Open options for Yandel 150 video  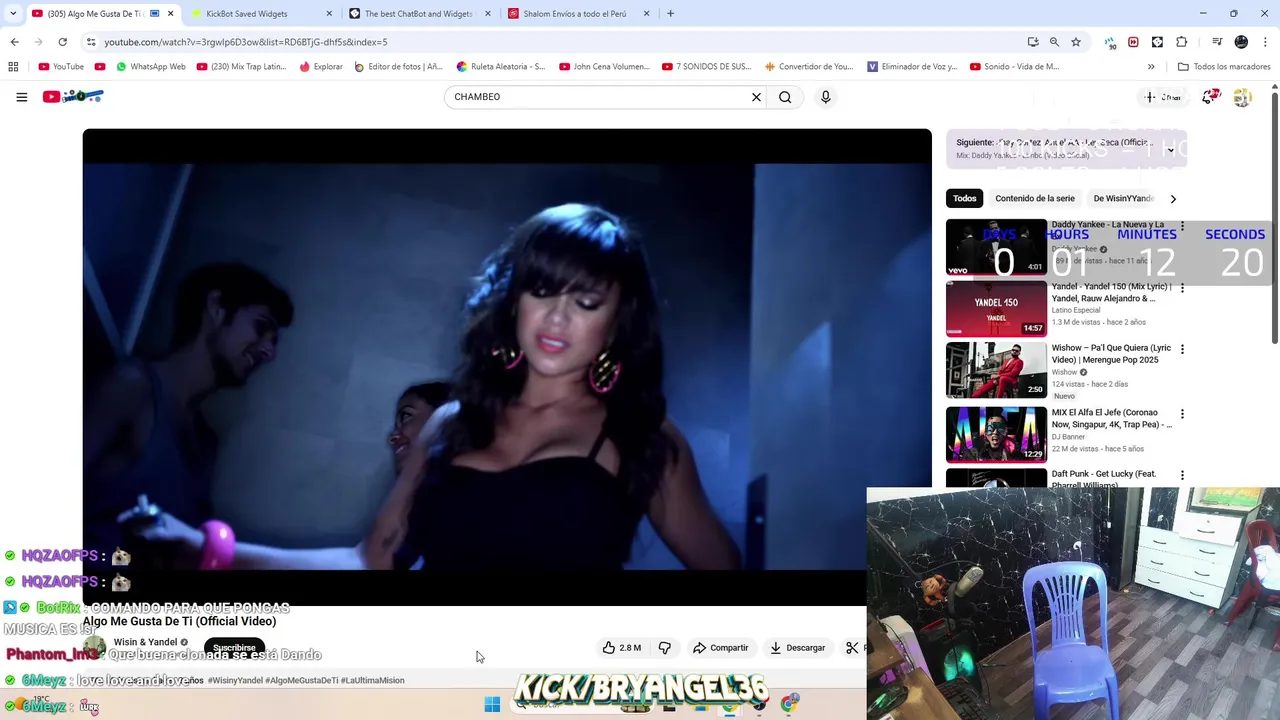[1182, 288]
